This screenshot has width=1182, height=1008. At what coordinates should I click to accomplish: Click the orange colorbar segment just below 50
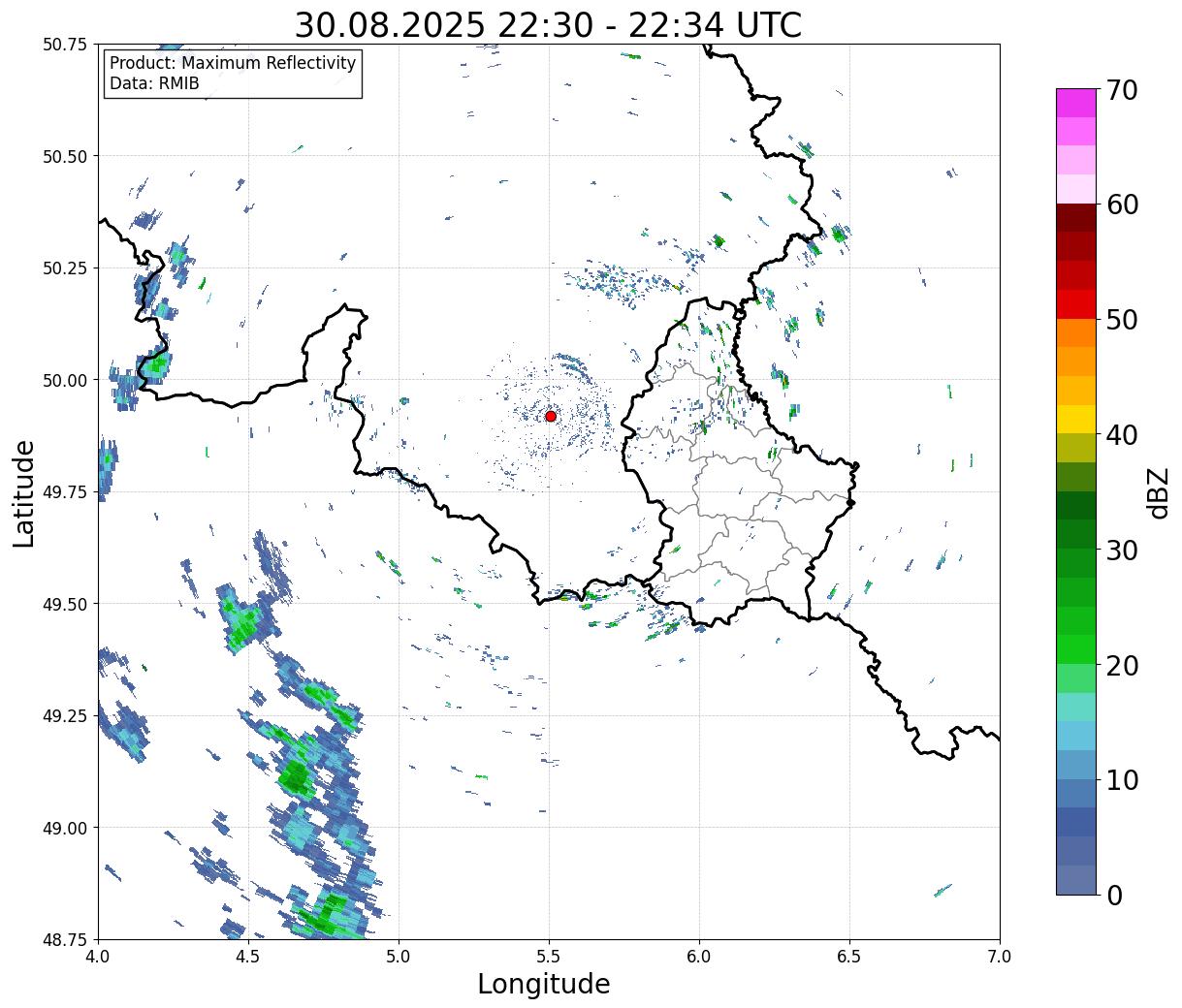tap(1076, 332)
